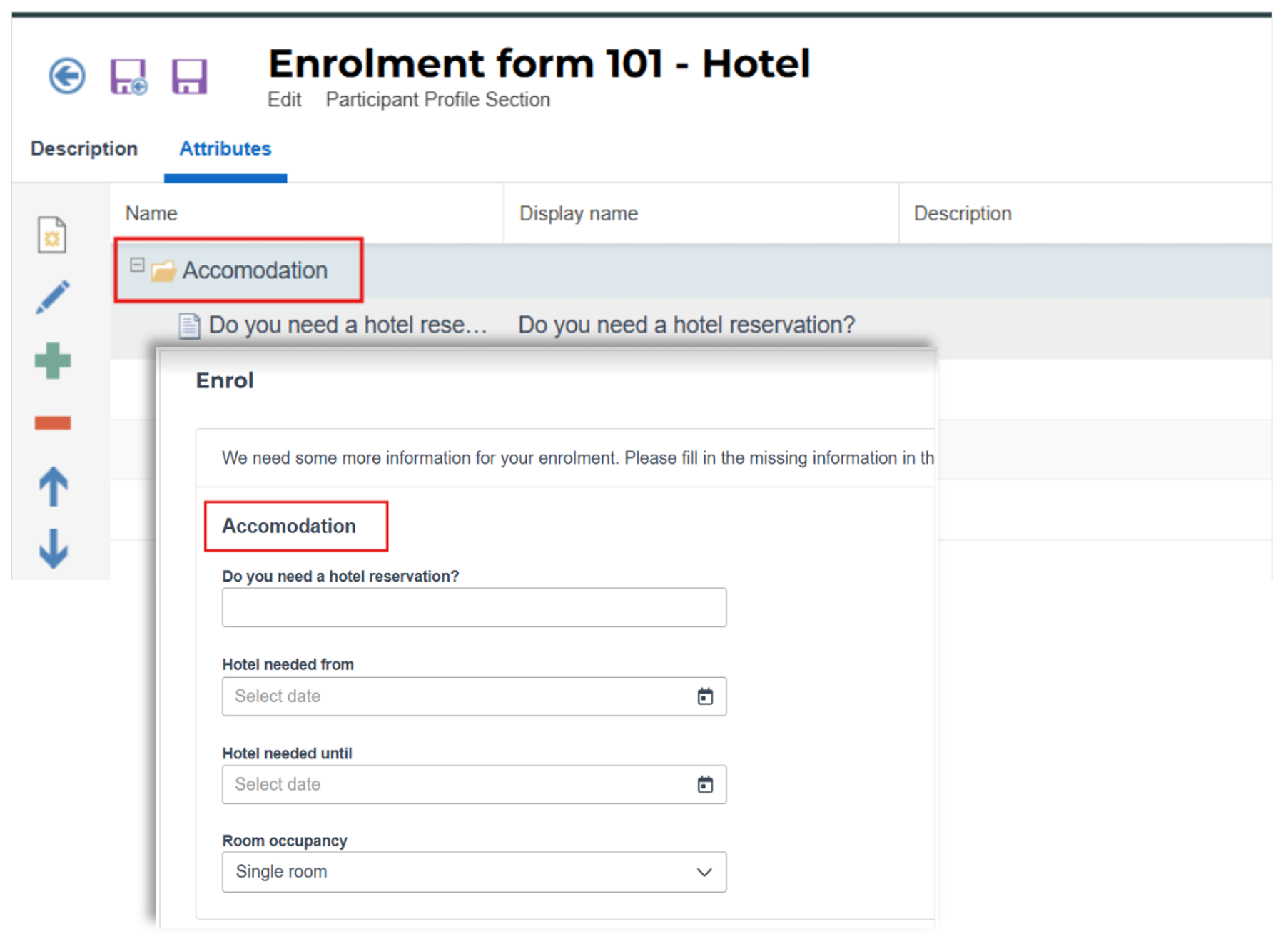Select the attribute settings document icon

(53, 235)
